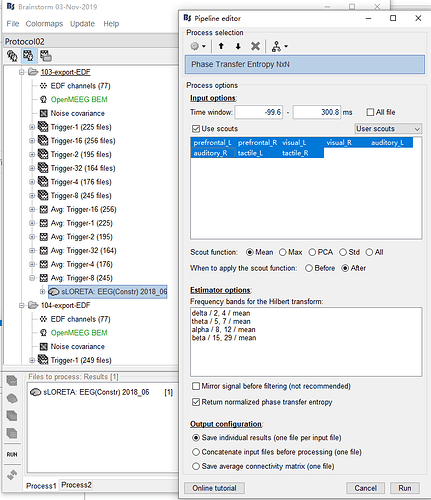Collapse the 103-export-EDF folder
The height and width of the screenshot is (500, 431).
click(x=22, y=72)
